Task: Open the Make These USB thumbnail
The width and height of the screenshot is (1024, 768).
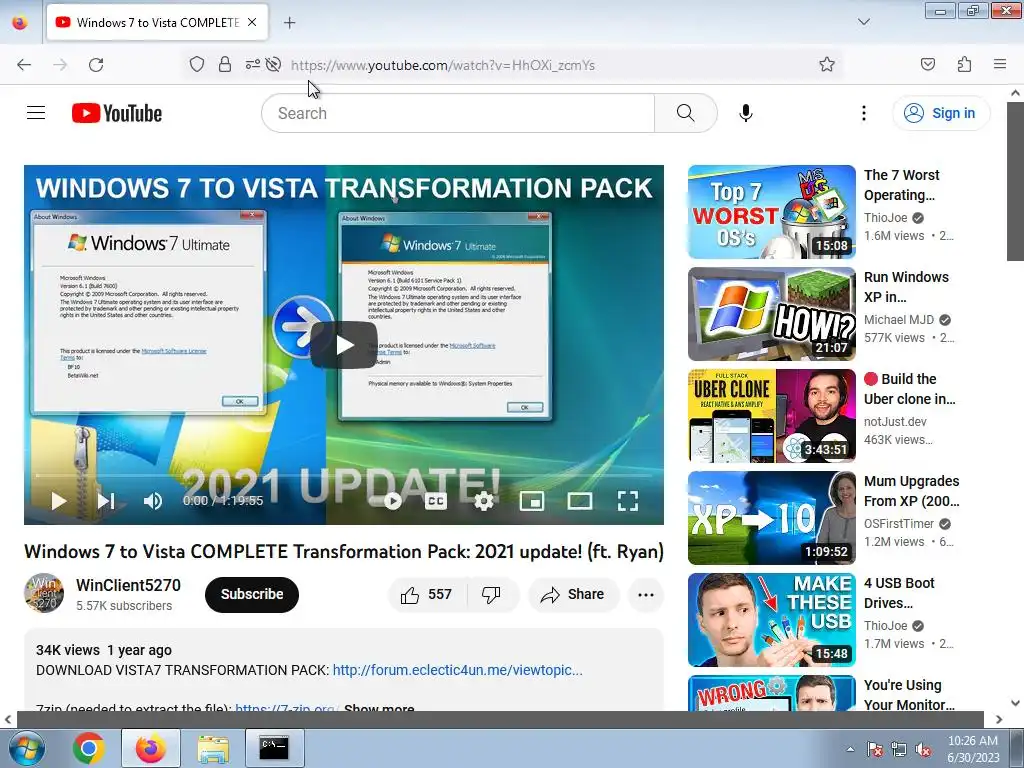Action: click(771, 620)
